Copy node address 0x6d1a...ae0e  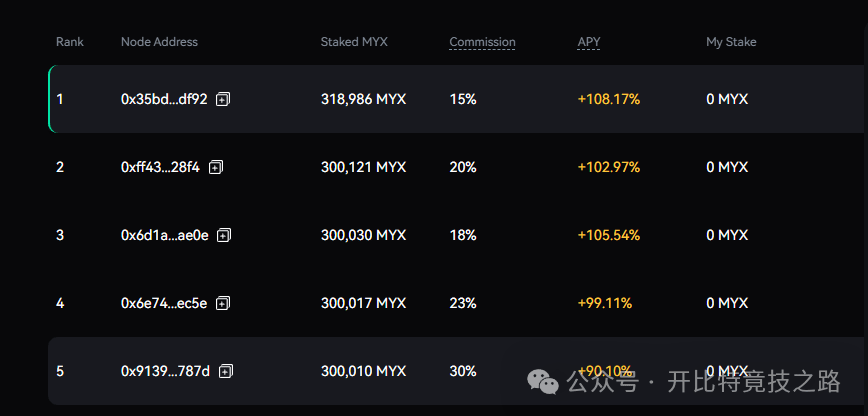(x=224, y=235)
